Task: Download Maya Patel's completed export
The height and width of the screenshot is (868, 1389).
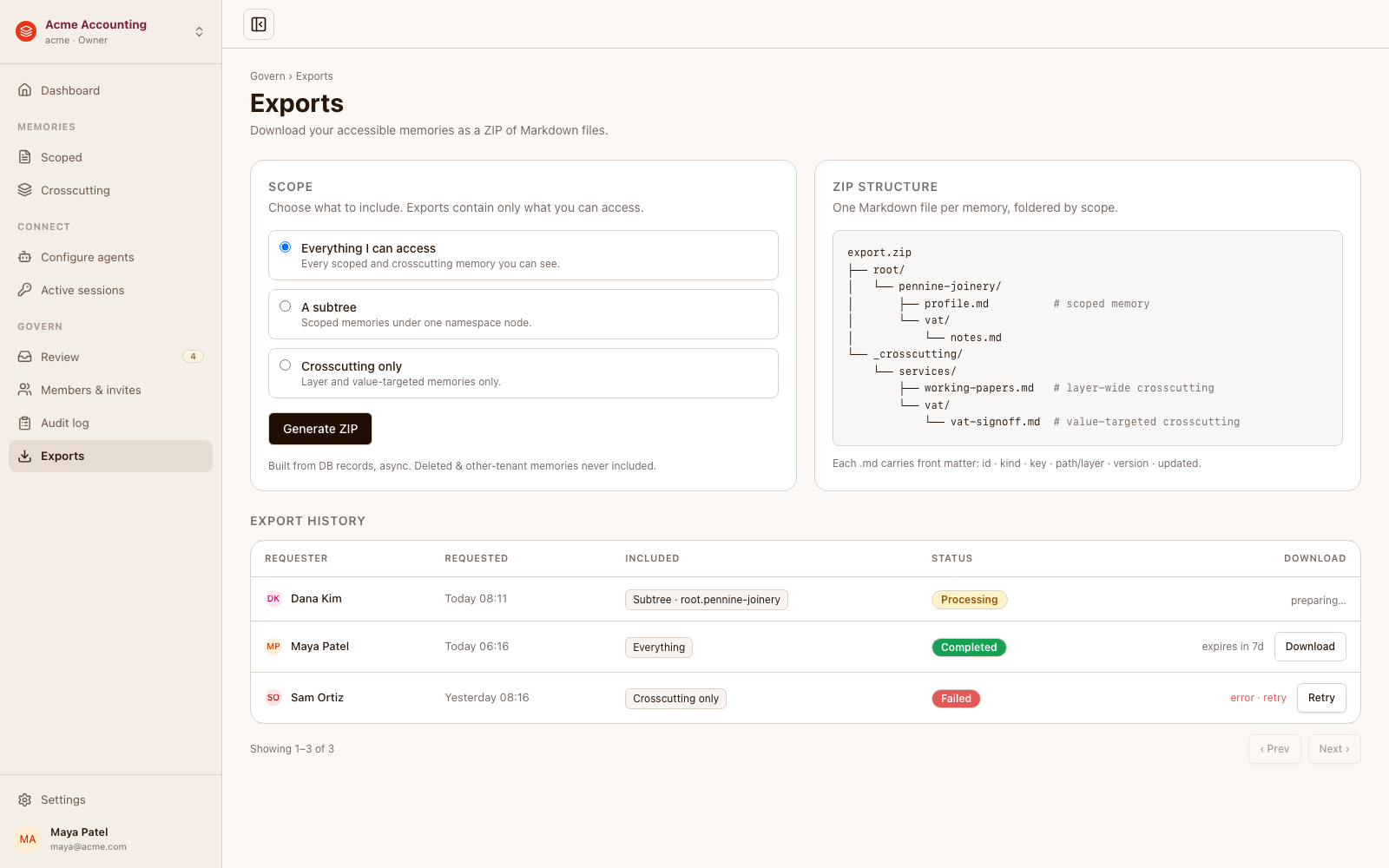Action: 1310,647
